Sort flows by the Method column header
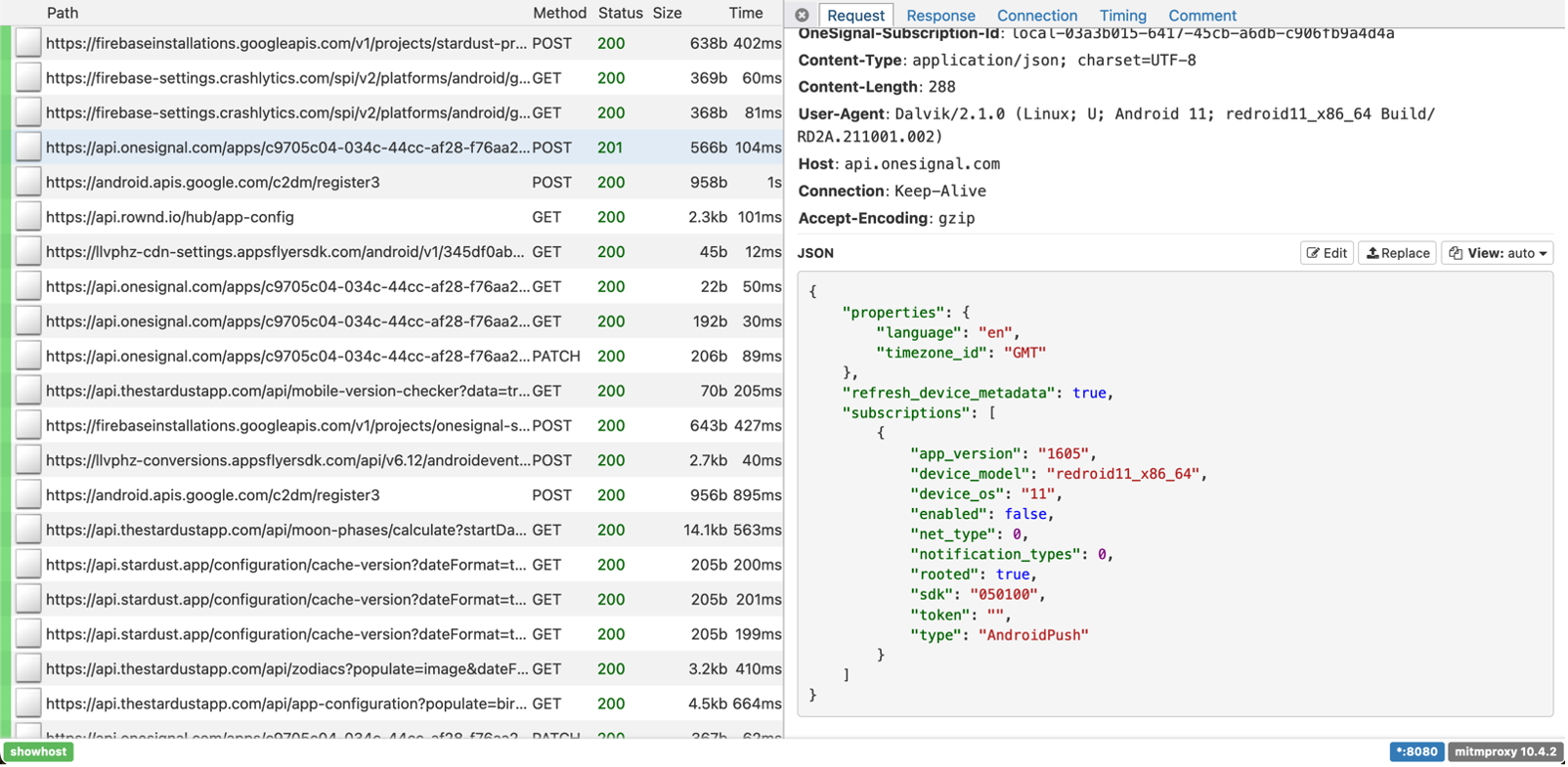 pyautogui.click(x=559, y=13)
